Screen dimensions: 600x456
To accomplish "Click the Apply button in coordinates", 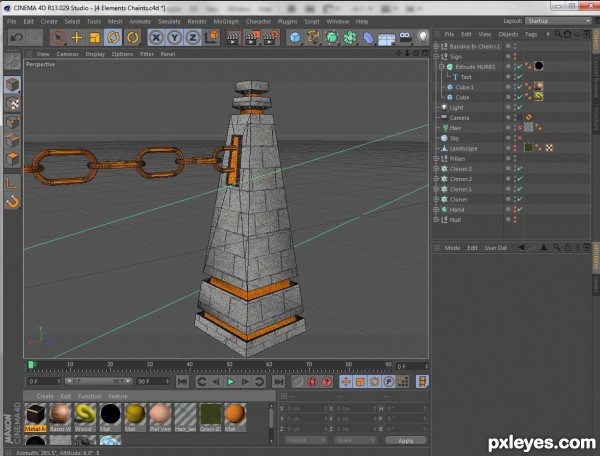I will pos(406,441).
